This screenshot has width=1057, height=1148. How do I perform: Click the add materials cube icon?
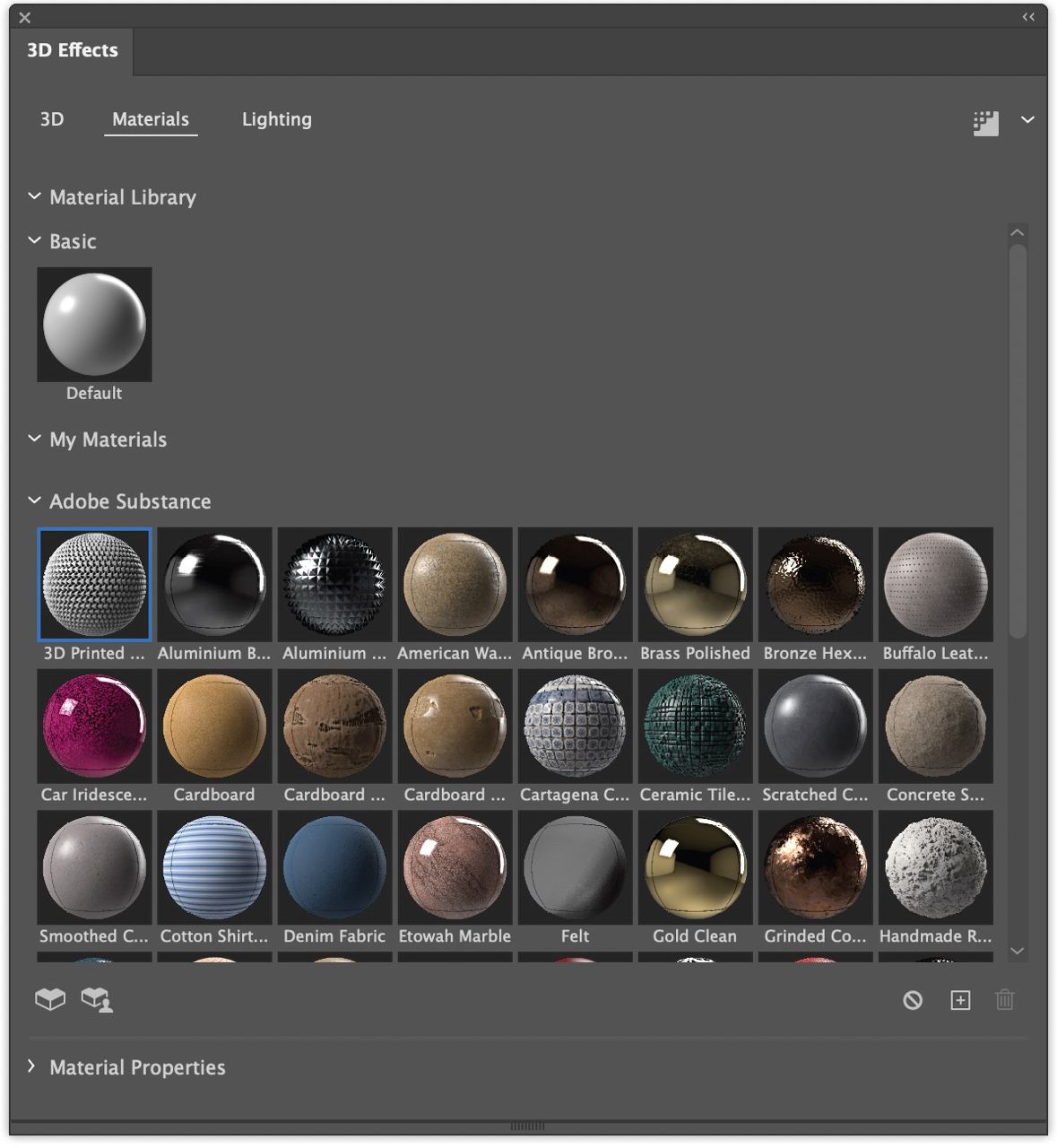click(50, 999)
